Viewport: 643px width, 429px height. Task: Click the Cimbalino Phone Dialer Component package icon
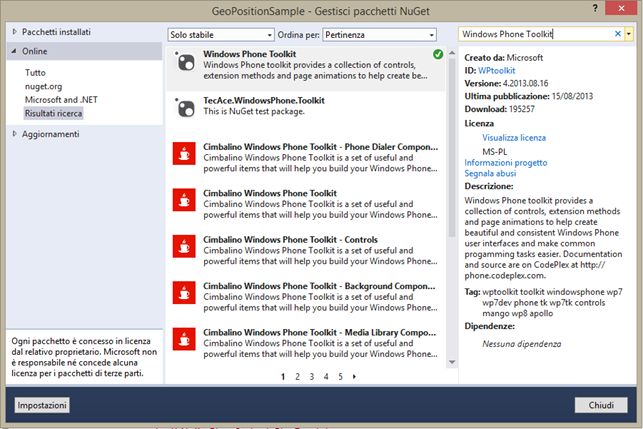coord(184,153)
